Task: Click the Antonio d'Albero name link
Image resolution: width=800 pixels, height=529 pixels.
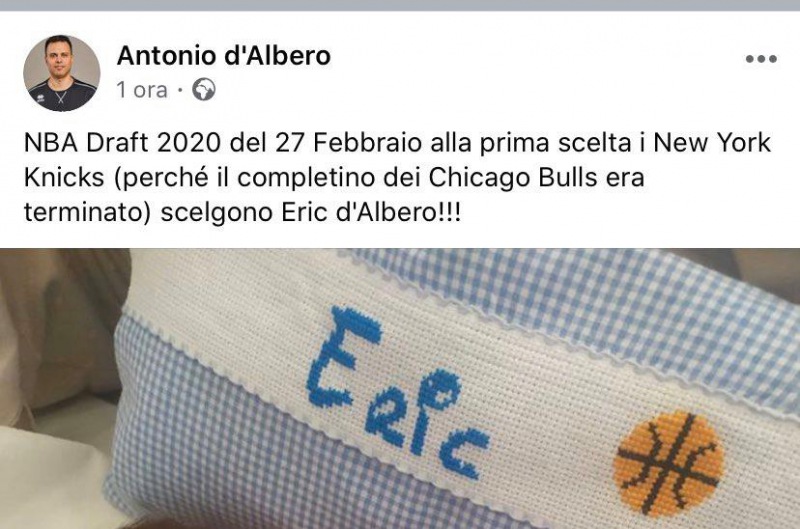Action: point(223,56)
